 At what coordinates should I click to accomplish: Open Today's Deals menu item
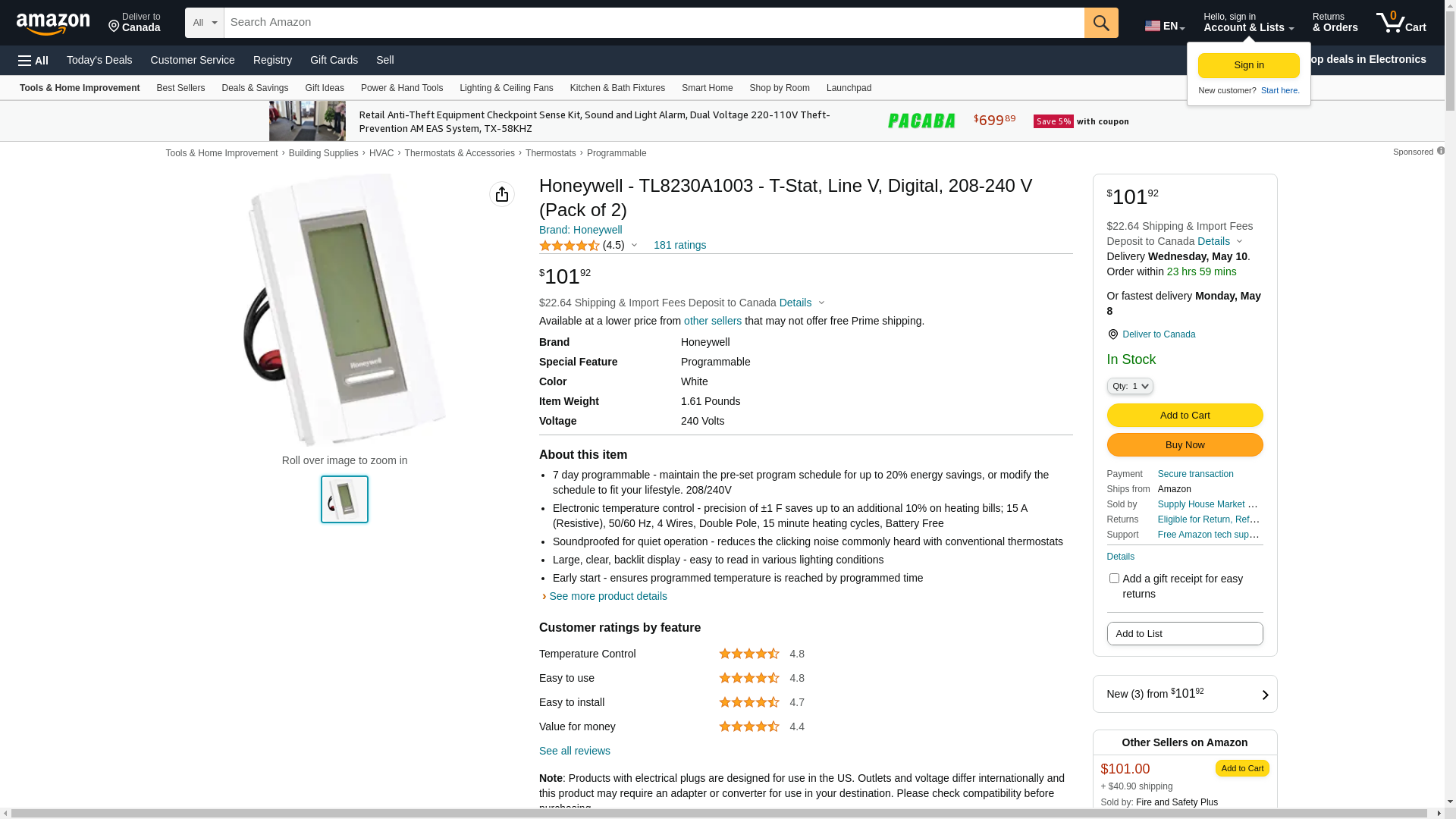[99, 60]
